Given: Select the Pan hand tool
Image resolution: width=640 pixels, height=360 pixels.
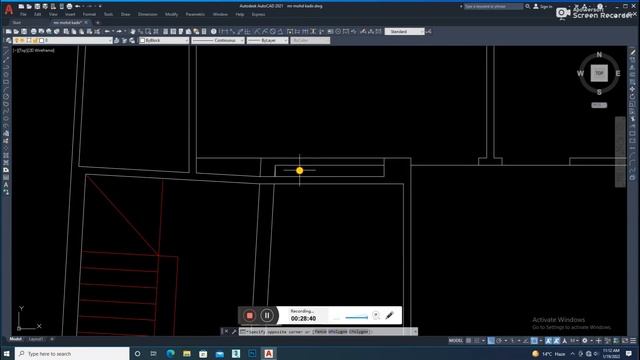Looking at the screenshot, I should (133, 31).
